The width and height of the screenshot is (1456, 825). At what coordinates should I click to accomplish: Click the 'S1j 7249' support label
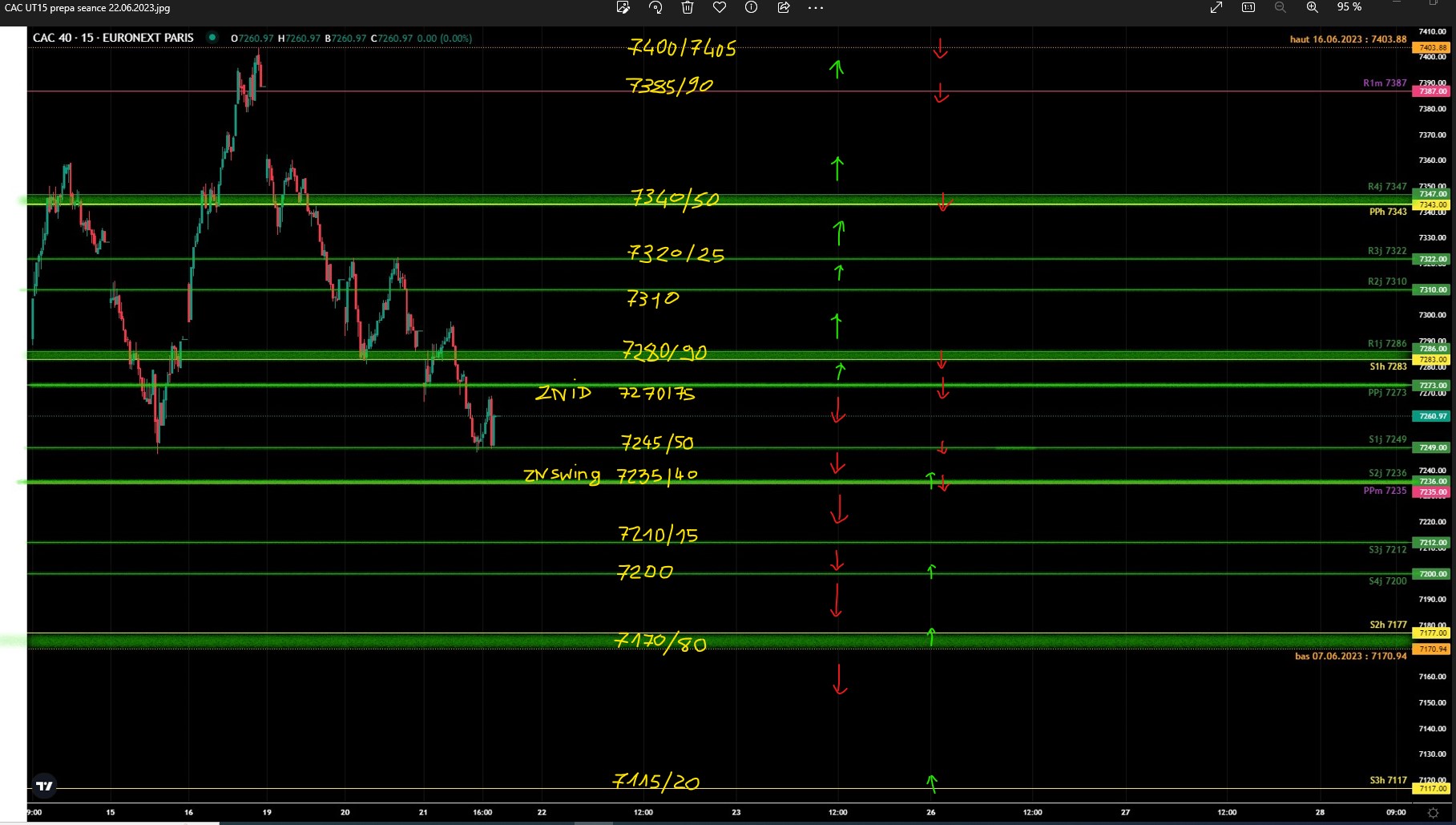[1388, 439]
